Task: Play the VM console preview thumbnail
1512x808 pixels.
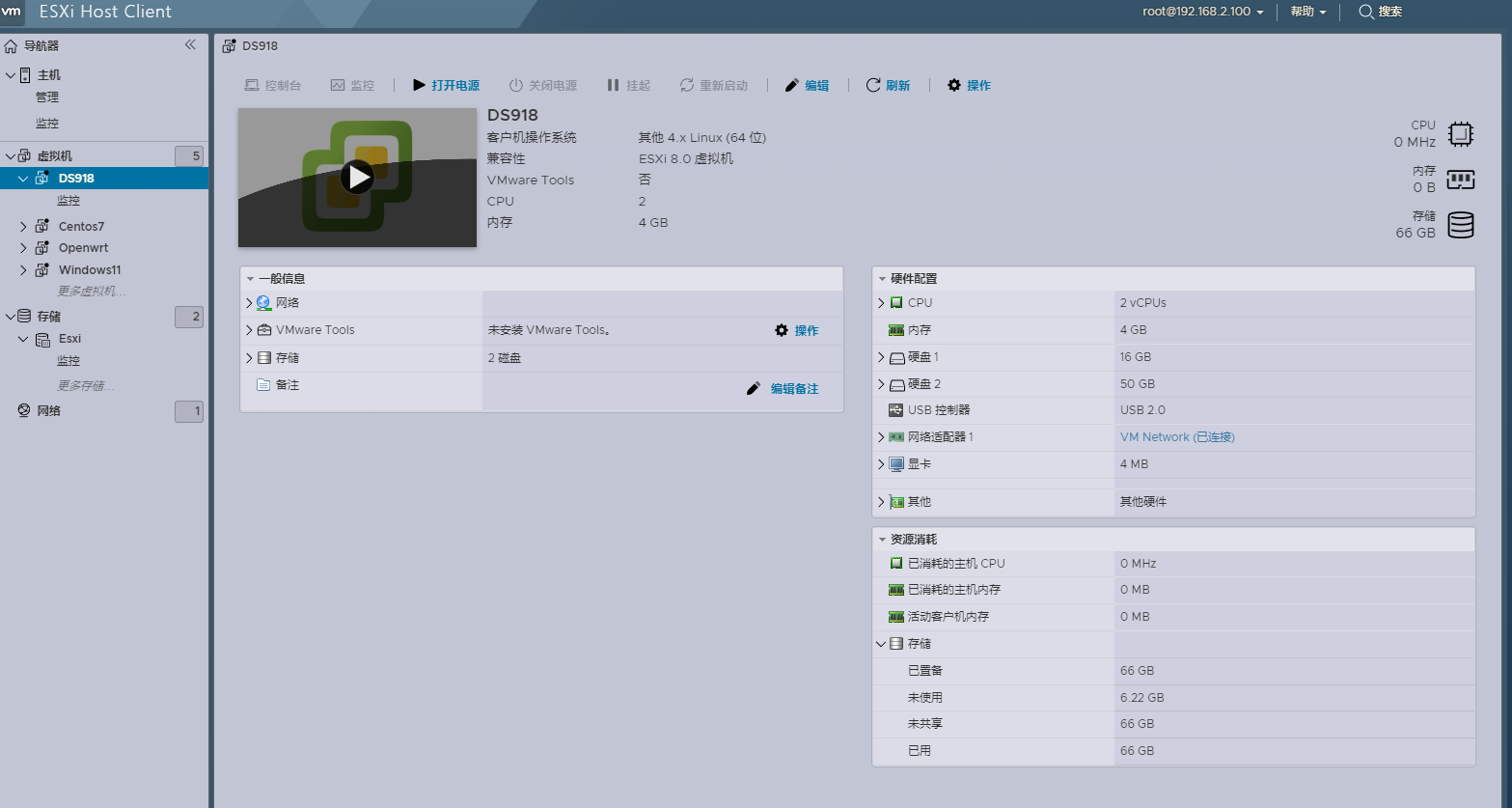Action: 358,177
